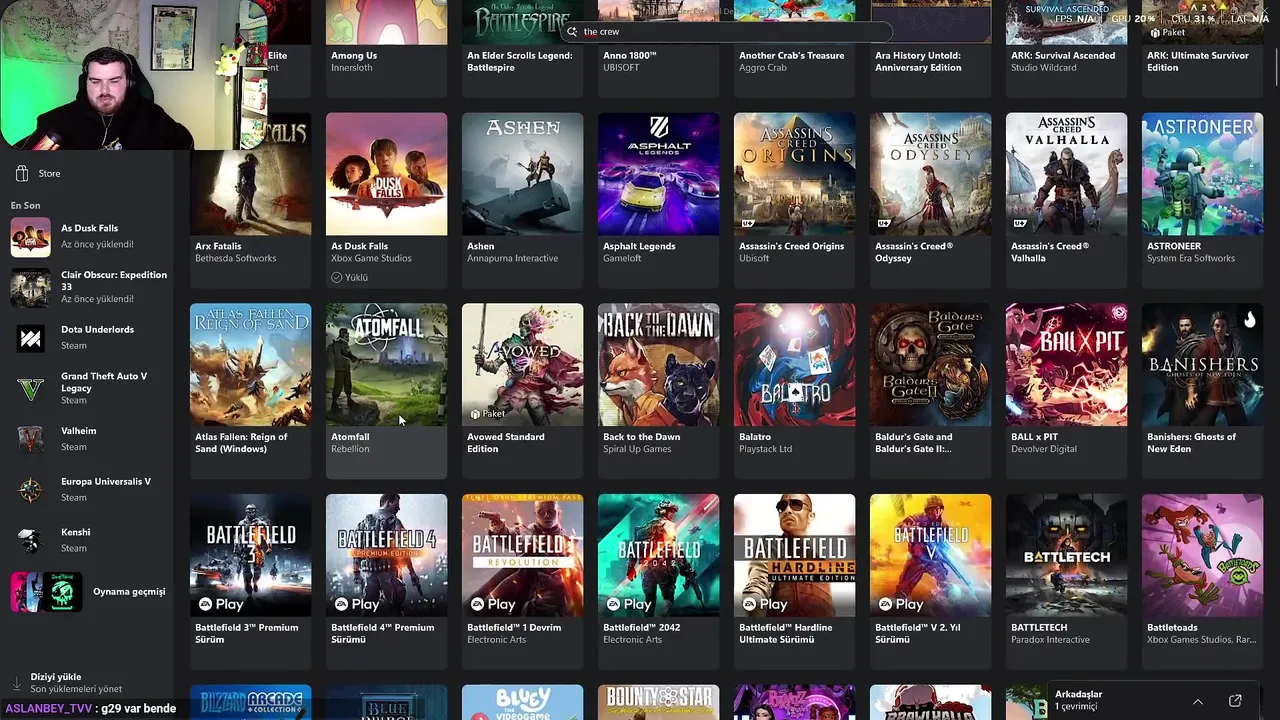Open the Store from the sidebar

click(40, 173)
